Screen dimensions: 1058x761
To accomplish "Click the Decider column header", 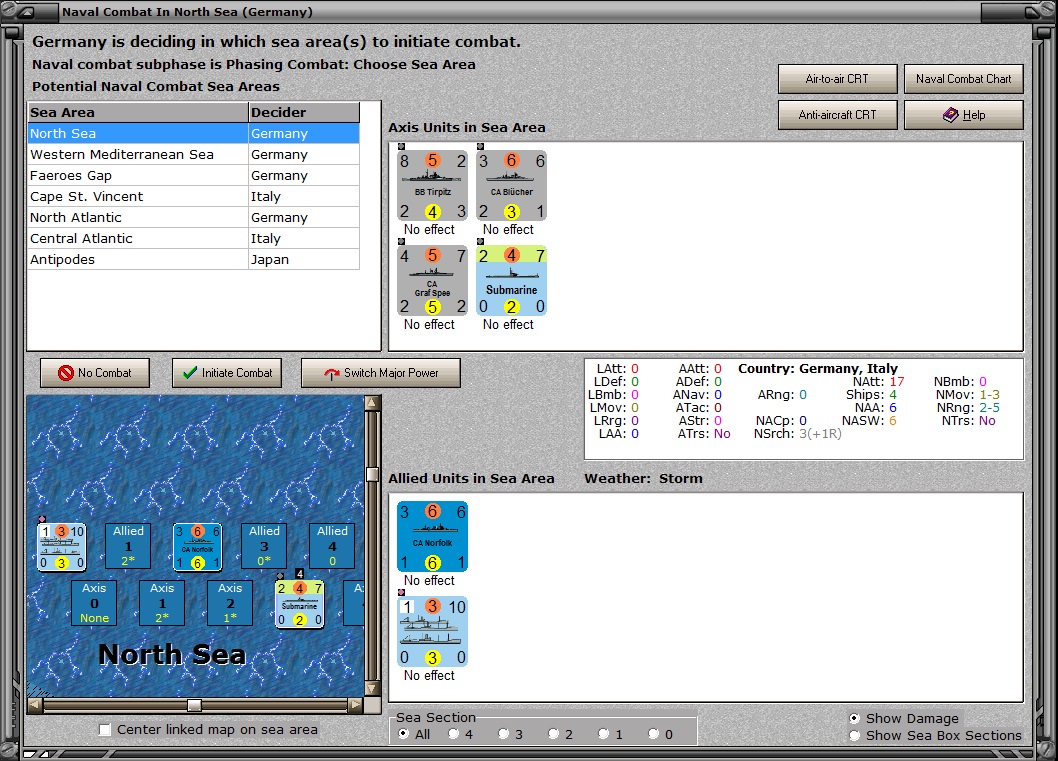I will point(304,113).
